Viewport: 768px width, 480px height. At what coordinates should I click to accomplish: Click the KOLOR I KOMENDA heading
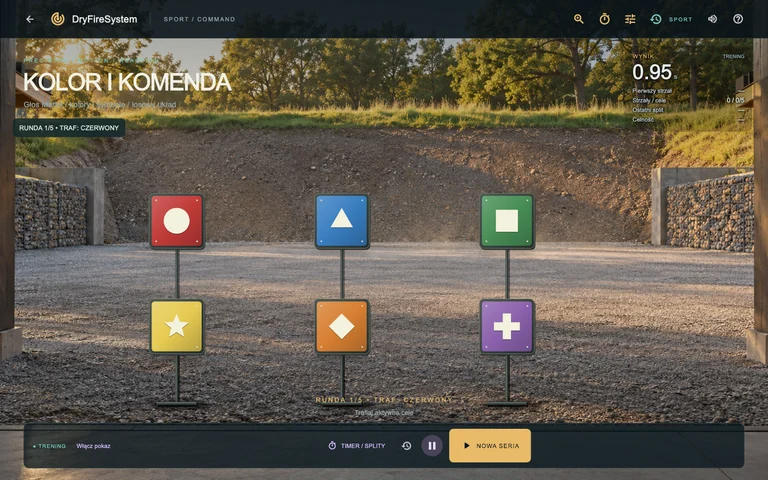click(127, 82)
